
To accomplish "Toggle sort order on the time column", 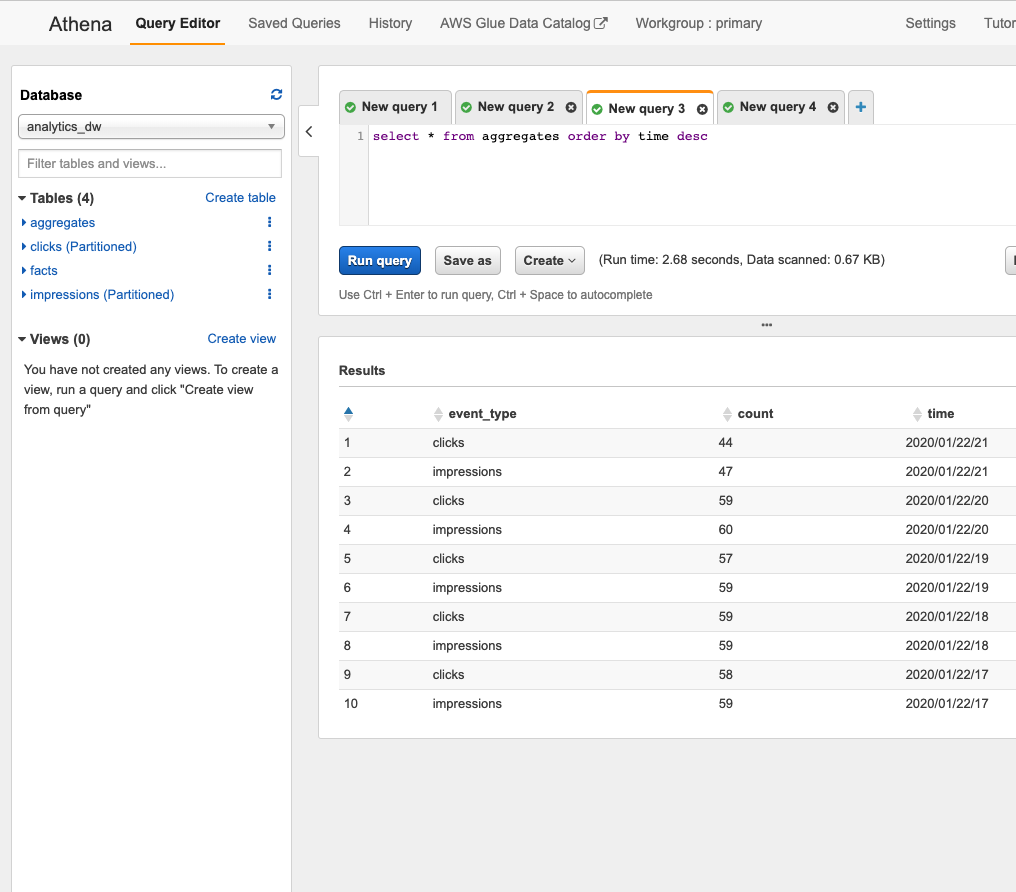I will click(x=917, y=413).
